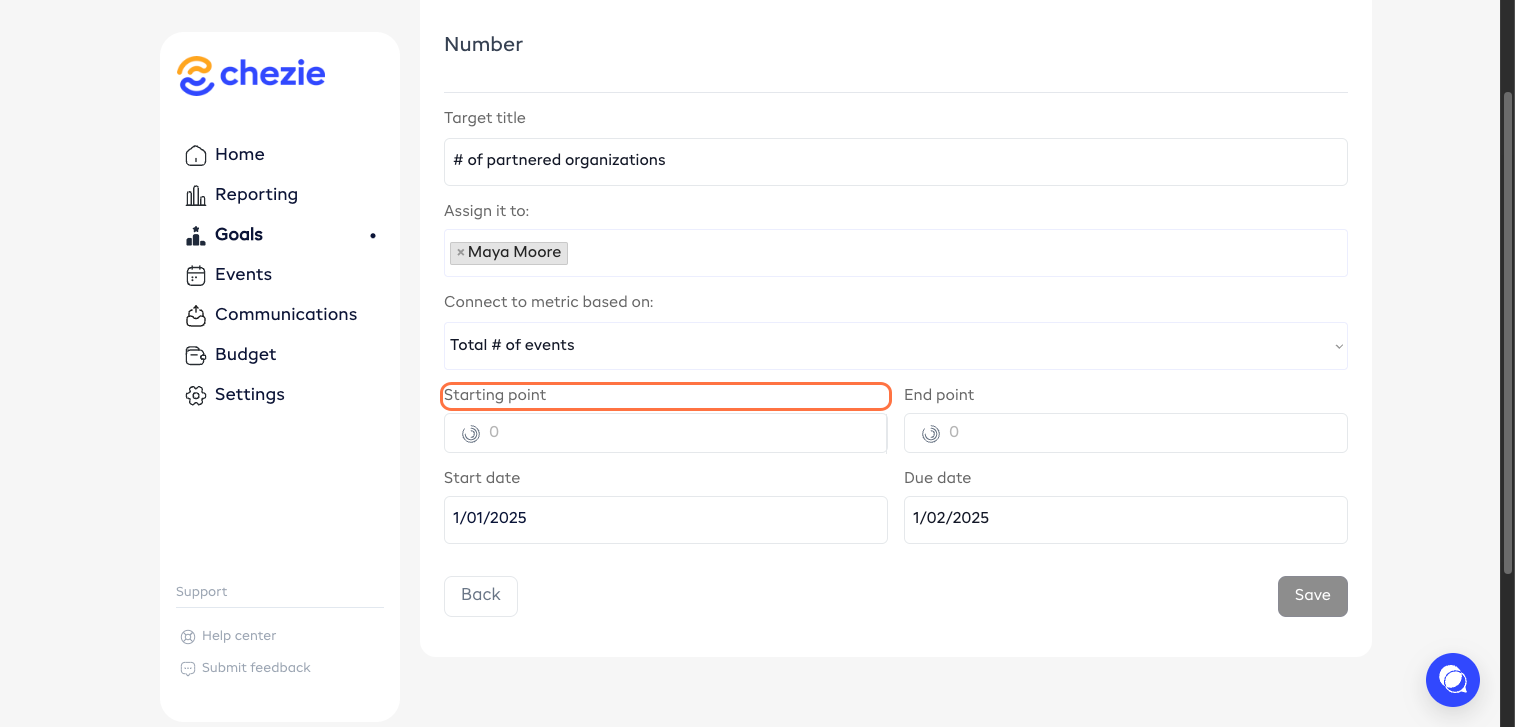1515x727 pixels.
Task: Open the Reporting menu item
Action: [x=256, y=195]
